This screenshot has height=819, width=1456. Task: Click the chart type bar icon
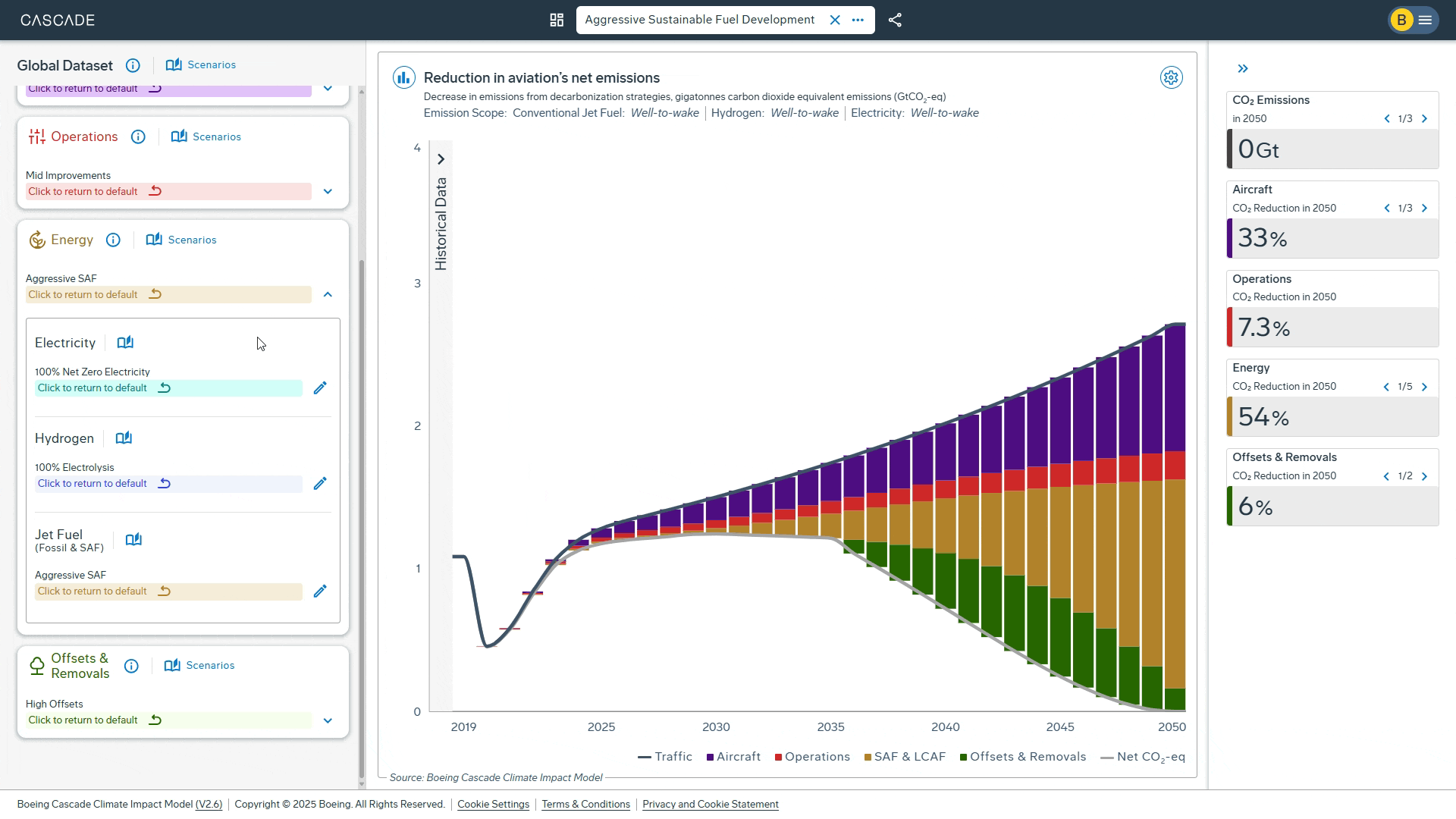[403, 77]
